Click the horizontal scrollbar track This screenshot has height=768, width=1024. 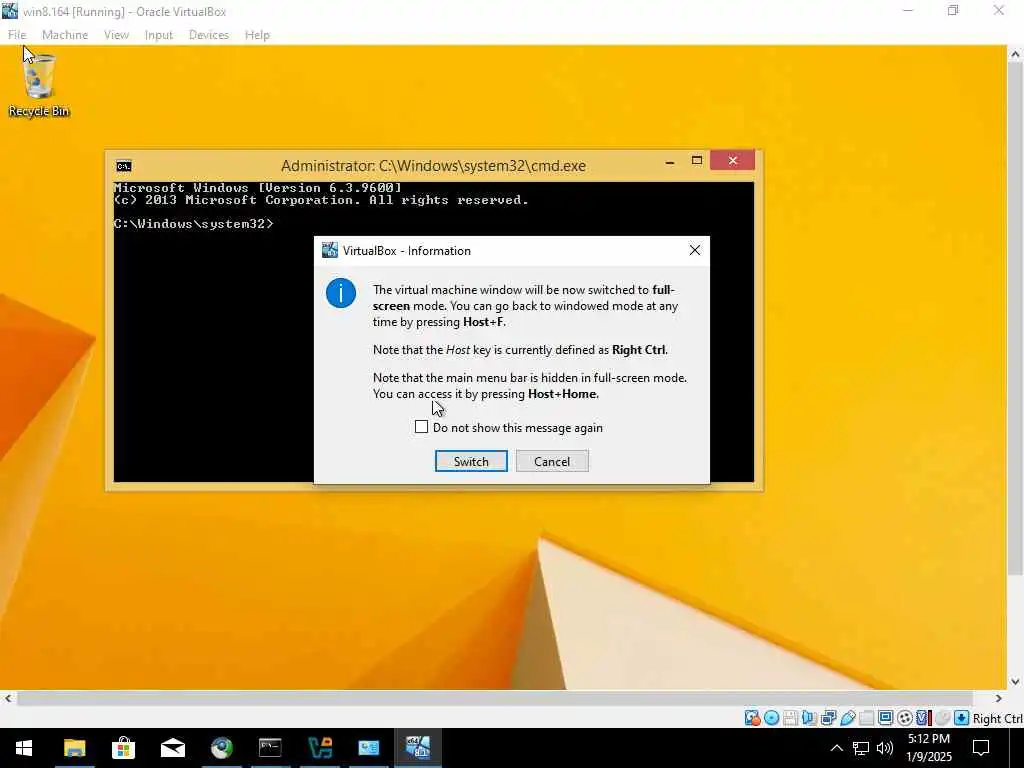tap(495, 698)
